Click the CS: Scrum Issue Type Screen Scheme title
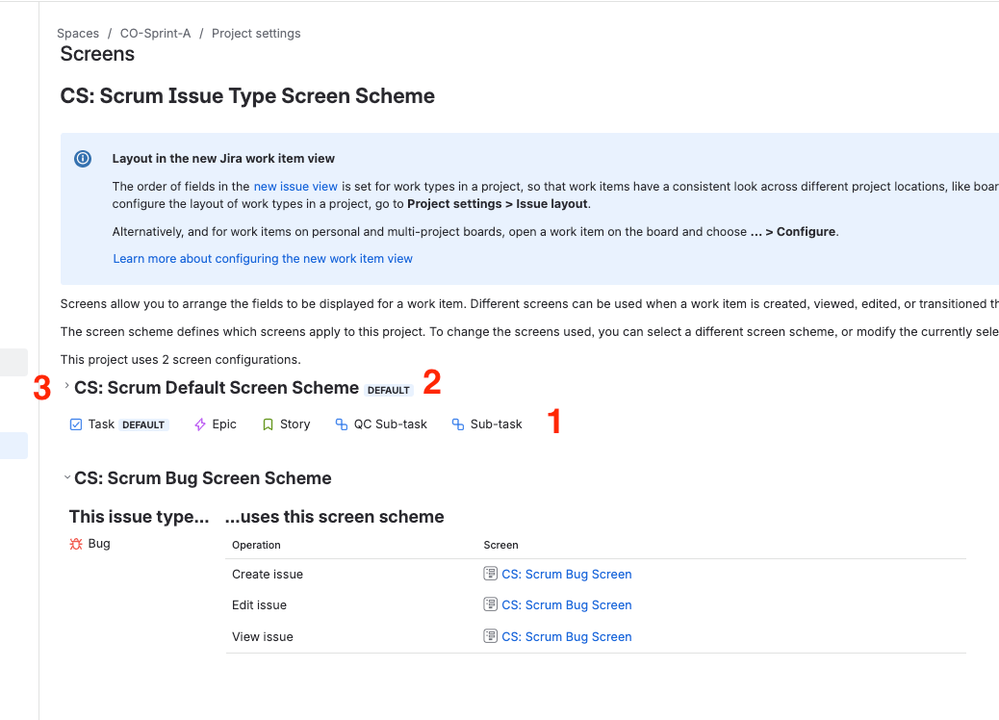The height and width of the screenshot is (720, 999). pyautogui.click(x=247, y=96)
